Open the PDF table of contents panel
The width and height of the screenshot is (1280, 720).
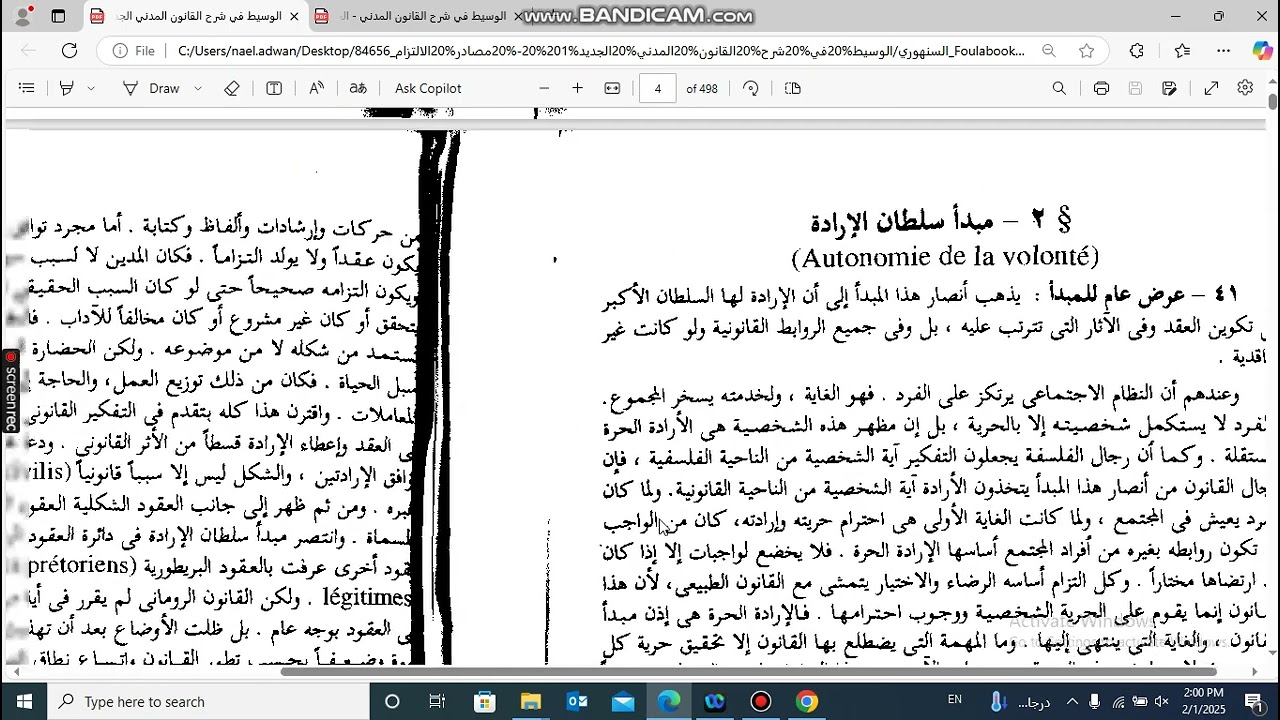click(x=27, y=88)
